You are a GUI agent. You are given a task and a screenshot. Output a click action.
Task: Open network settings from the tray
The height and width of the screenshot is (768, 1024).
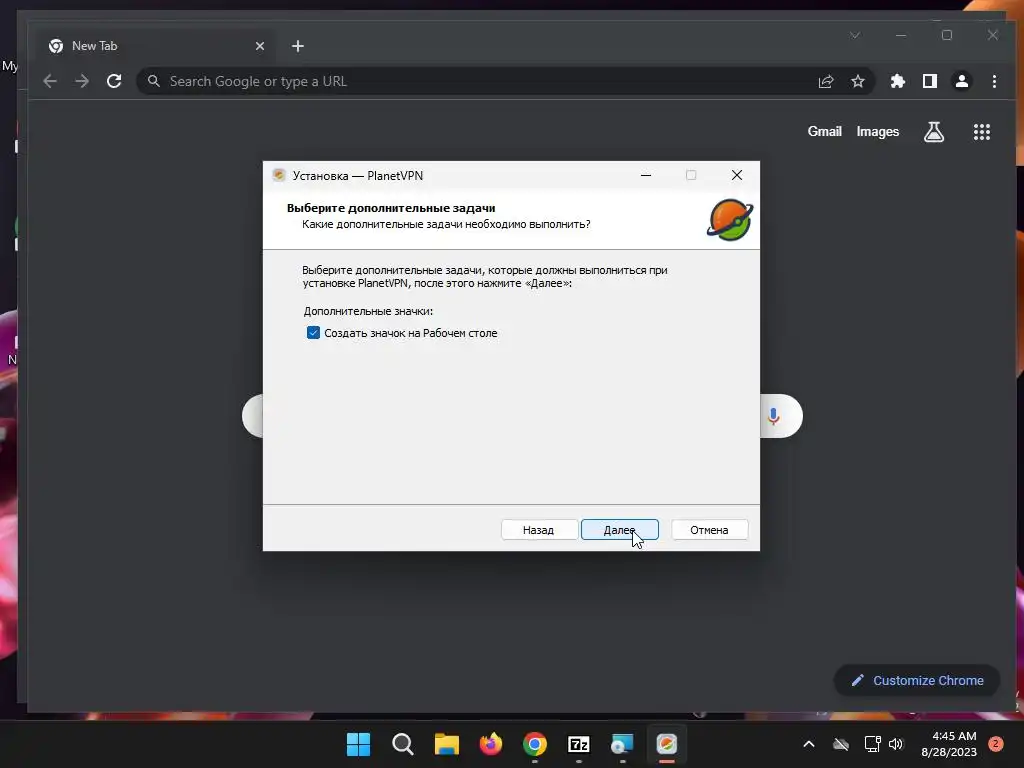872,744
